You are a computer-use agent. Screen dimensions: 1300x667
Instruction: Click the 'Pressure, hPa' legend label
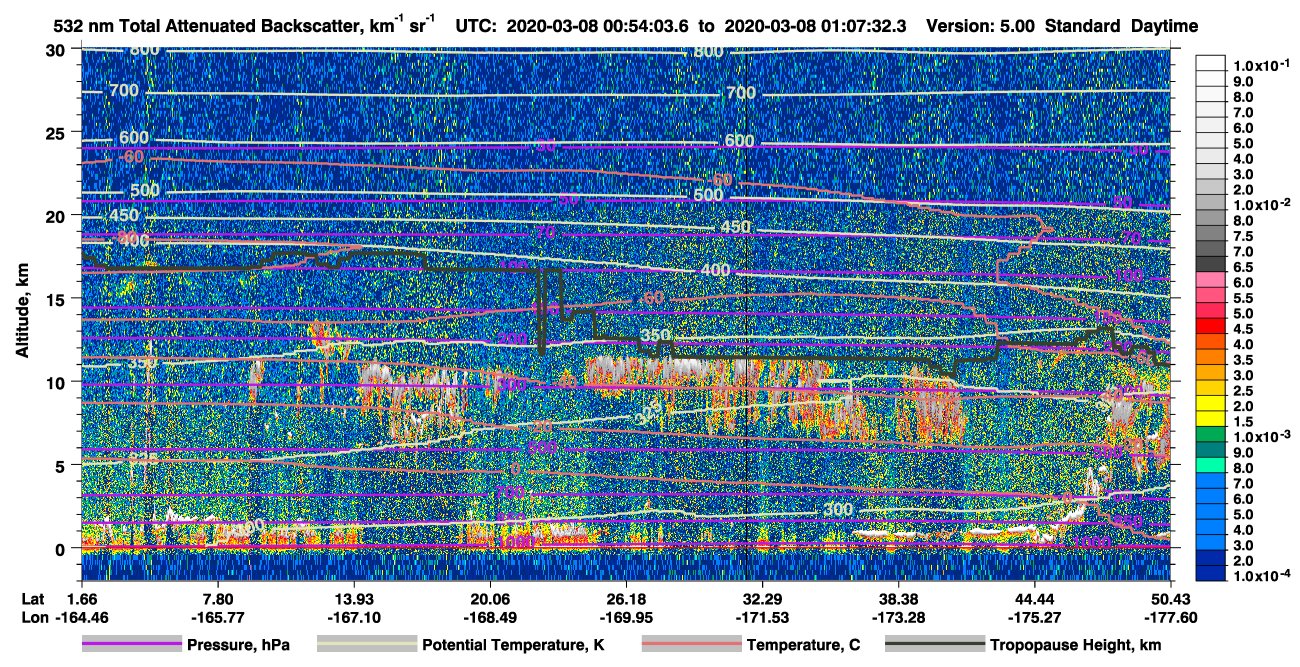click(x=238, y=646)
